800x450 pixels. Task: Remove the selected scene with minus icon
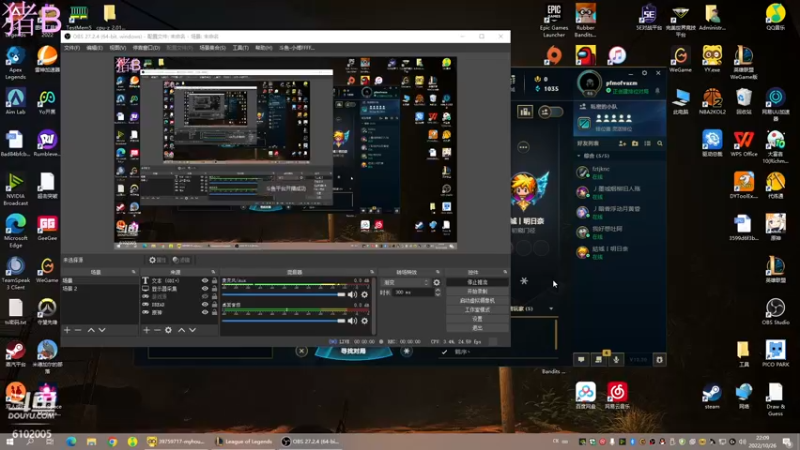(x=78, y=330)
